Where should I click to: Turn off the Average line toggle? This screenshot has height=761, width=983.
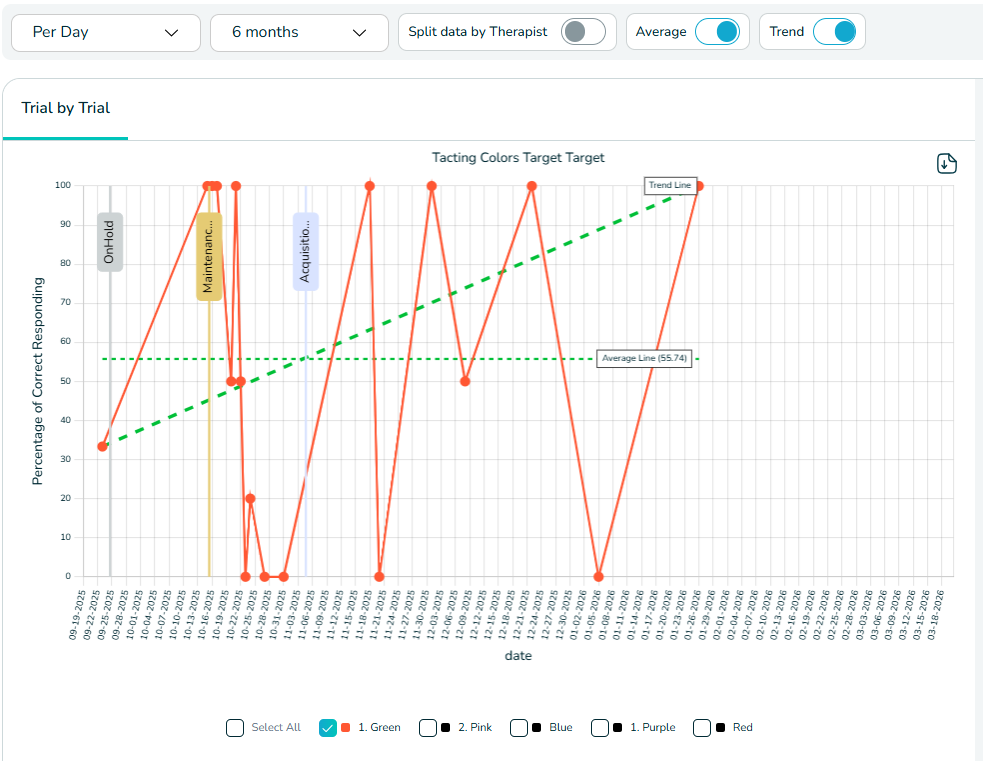pyautogui.click(x=718, y=32)
